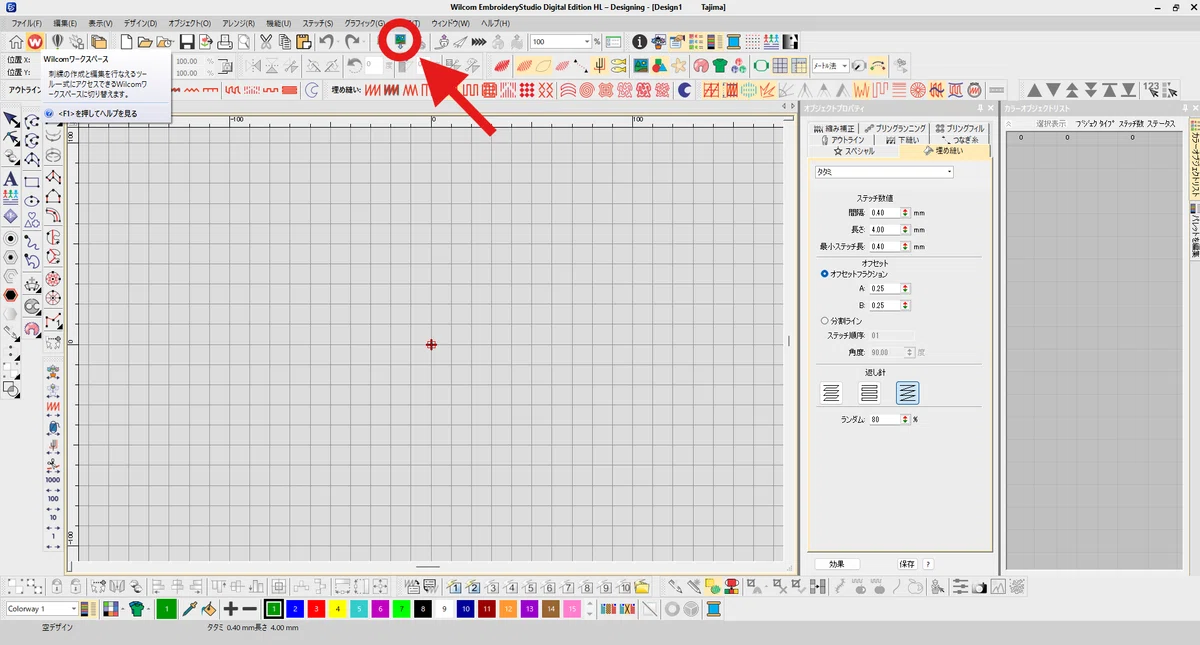This screenshot has width=1200, height=645.
Task: Select the オフセットフラクション radio button
Action: [x=824, y=273]
